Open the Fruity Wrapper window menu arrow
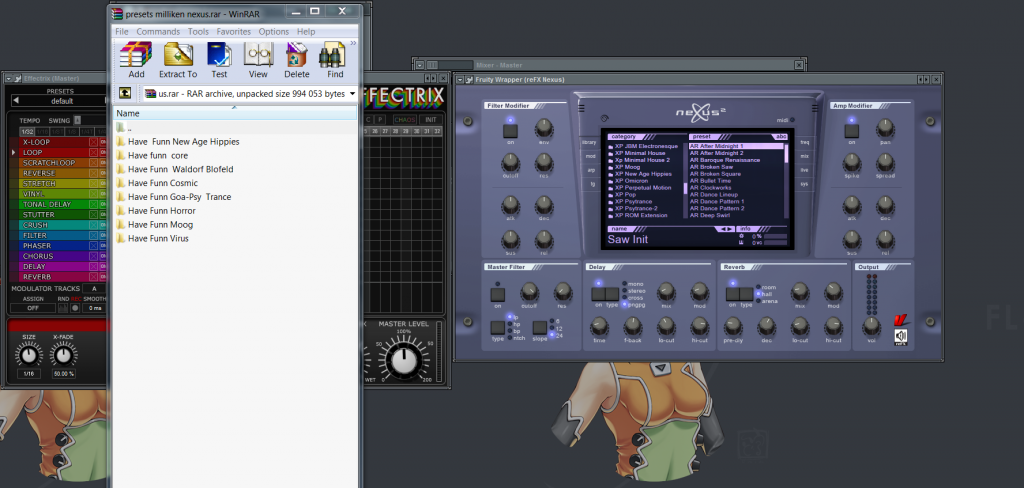Image resolution: width=1024 pixels, height=488 pixels. (460, 80)
